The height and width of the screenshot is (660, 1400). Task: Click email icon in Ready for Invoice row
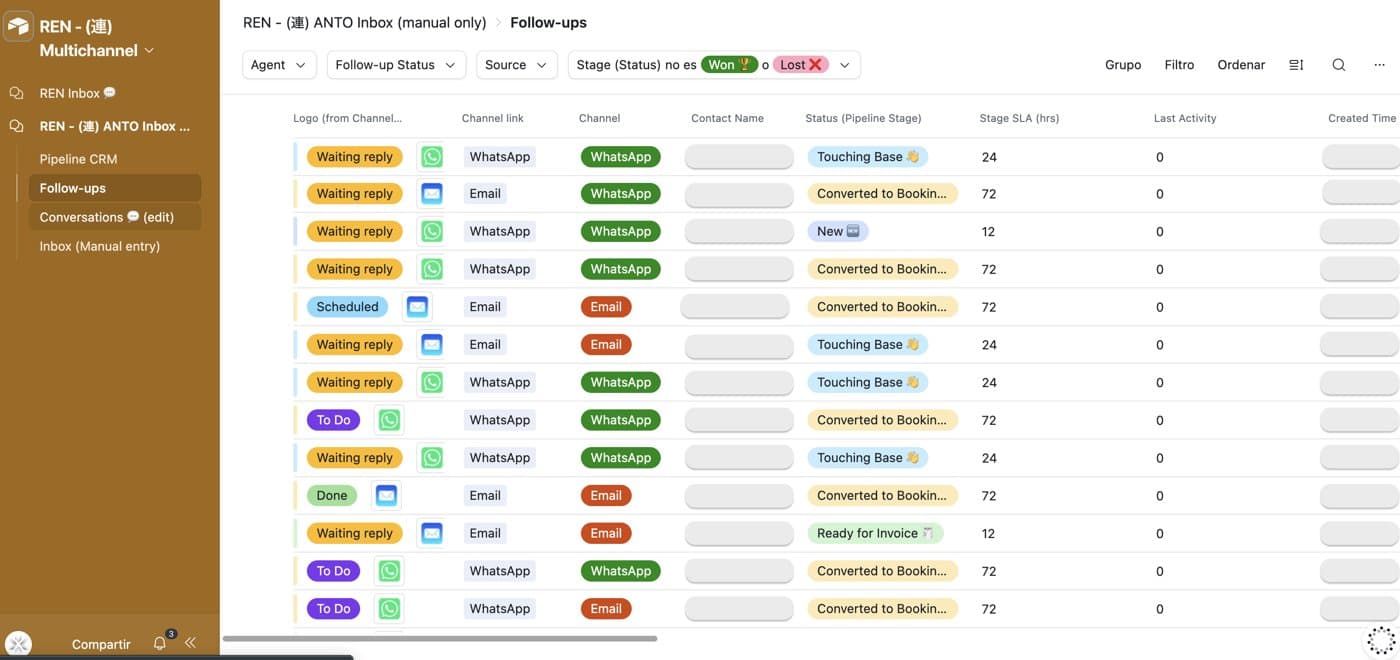[x=432, y=533]
